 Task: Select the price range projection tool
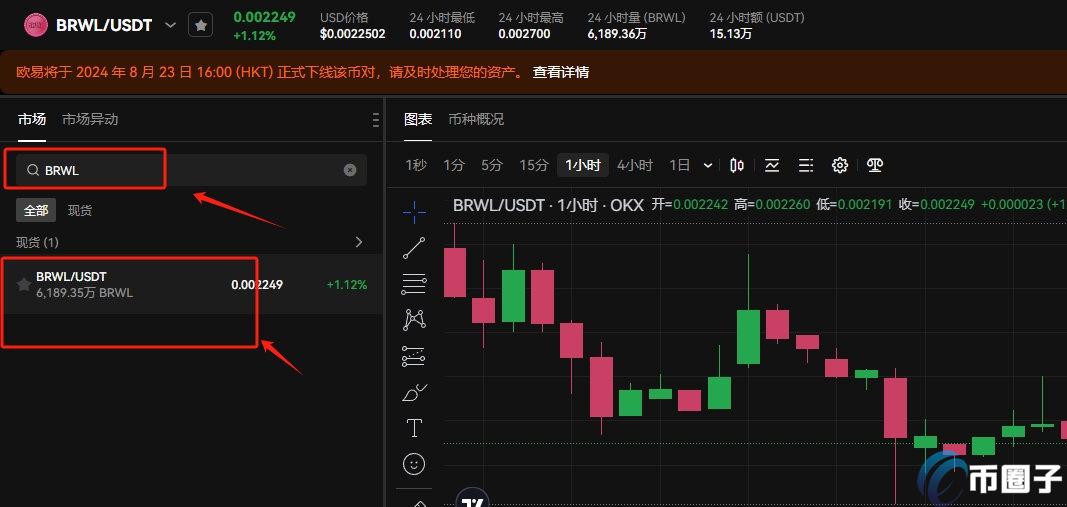414,356
